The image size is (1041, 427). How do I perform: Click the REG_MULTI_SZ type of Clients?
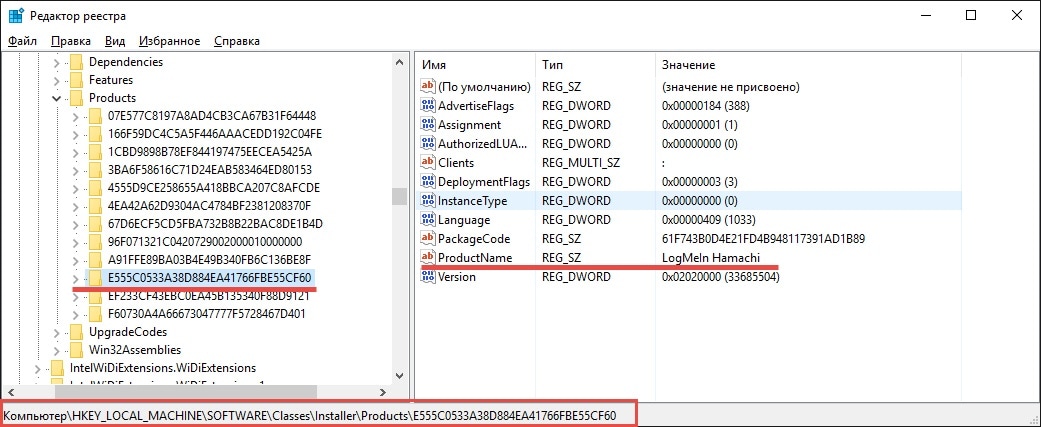582,163
